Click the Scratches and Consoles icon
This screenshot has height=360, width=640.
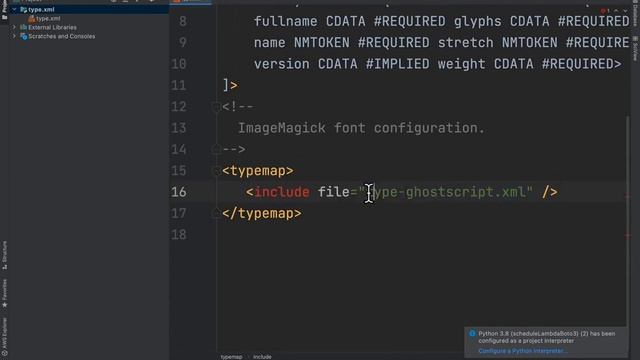[23, 36]
